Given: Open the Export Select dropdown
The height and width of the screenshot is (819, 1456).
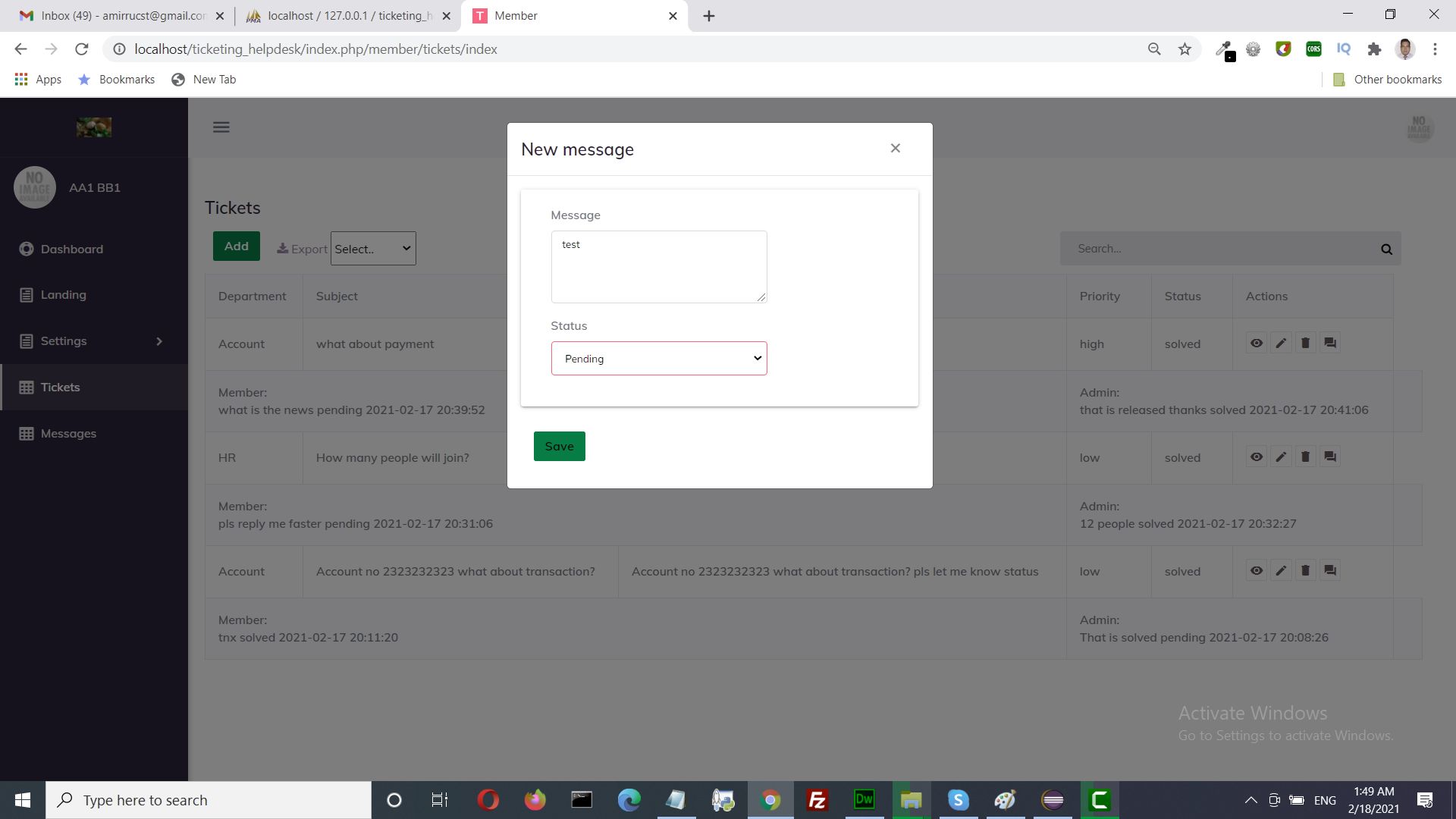Looking at the screenshot, I should tap(373, 249).
